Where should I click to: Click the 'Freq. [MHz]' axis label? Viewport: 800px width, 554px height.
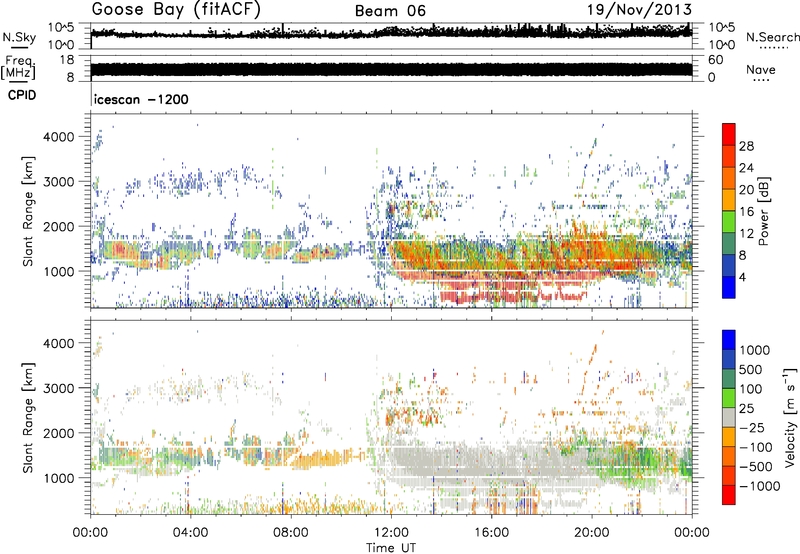click(x=18, y=68)
